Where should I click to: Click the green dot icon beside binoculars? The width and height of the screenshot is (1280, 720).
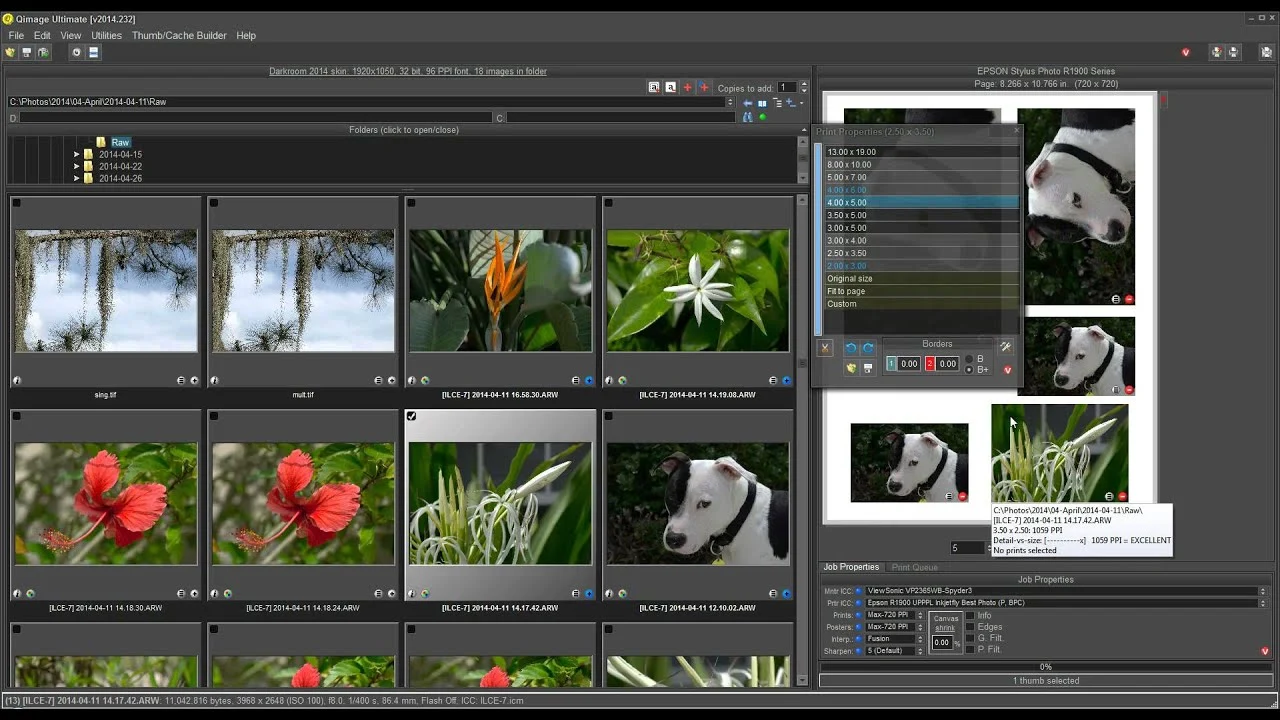(x=762, y=118)
